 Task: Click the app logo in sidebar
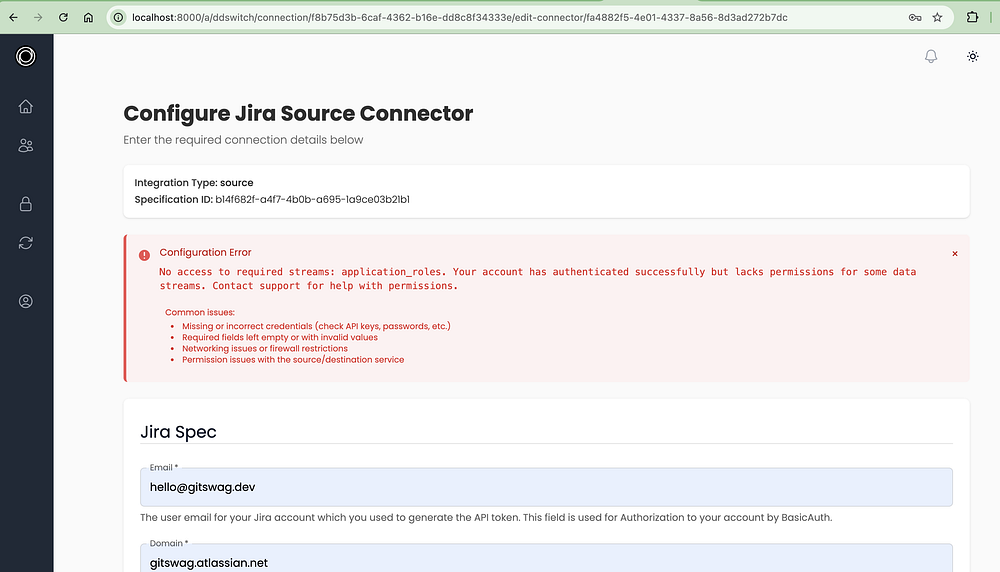click(26, 56)
